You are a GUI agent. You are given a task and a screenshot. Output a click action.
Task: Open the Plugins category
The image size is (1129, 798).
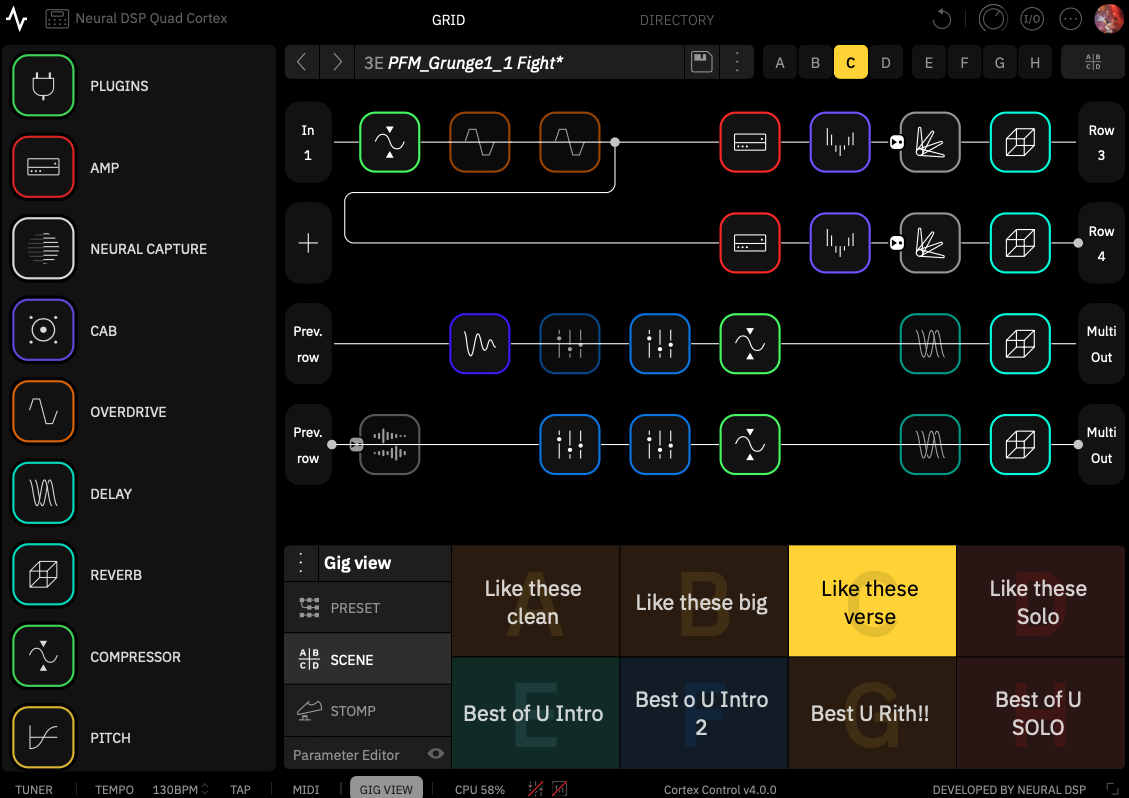coord(43,86)
